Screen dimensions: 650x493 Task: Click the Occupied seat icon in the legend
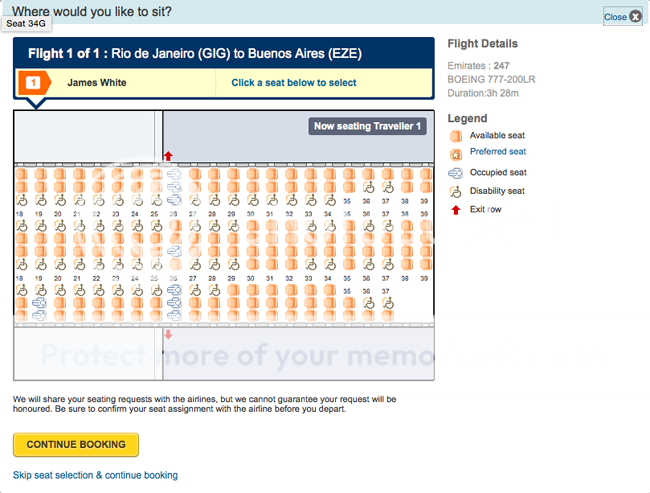coord(455,172)
